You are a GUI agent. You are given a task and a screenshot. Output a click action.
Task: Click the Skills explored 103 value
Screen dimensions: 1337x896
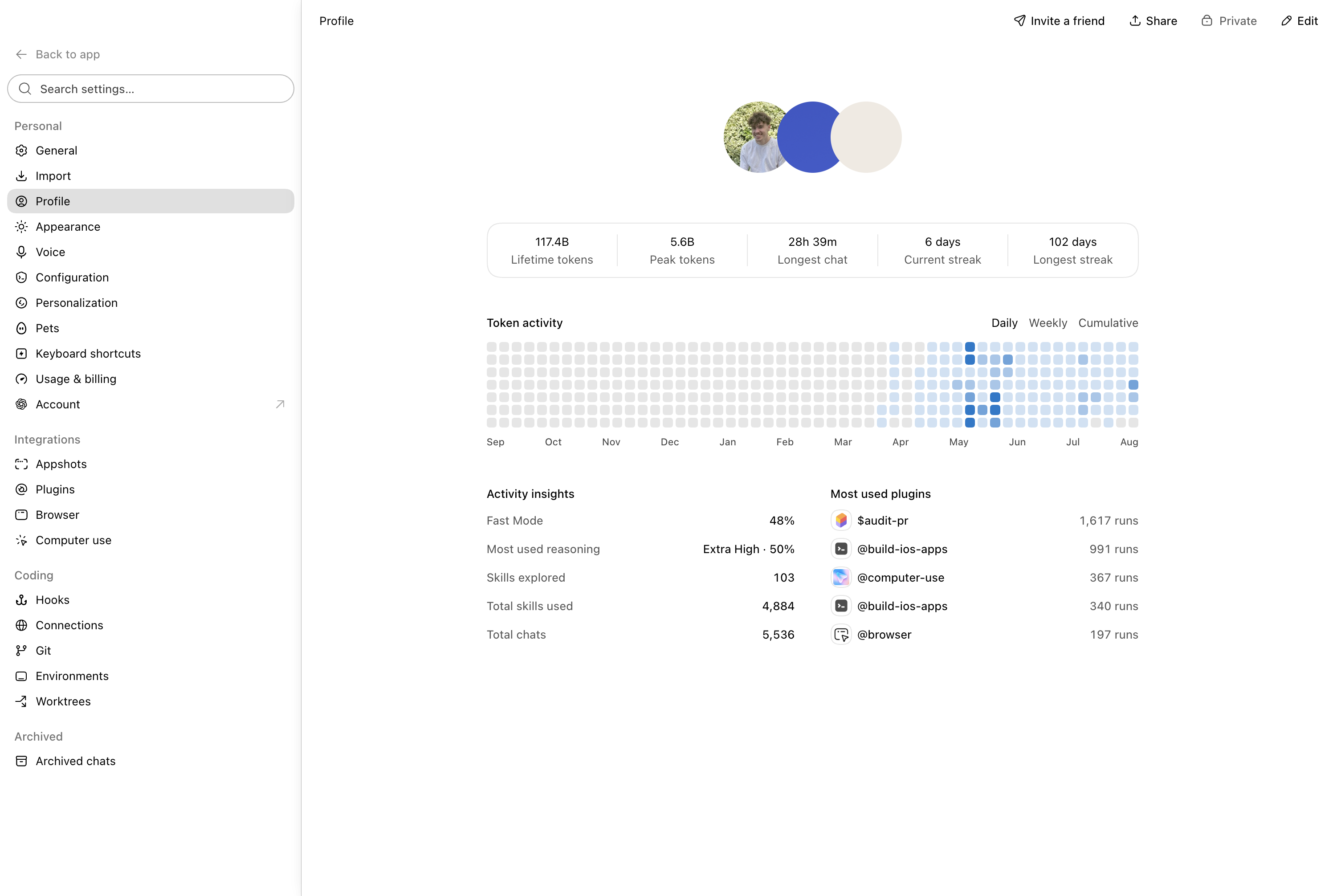[784, 578]
